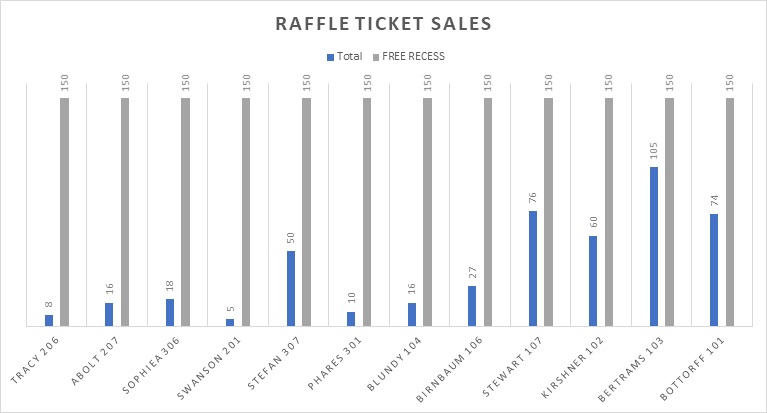This screenshot has width=767, height=413.
Task: Click the blue bar for Stewart 107
Action: click(x=533, y=268)
